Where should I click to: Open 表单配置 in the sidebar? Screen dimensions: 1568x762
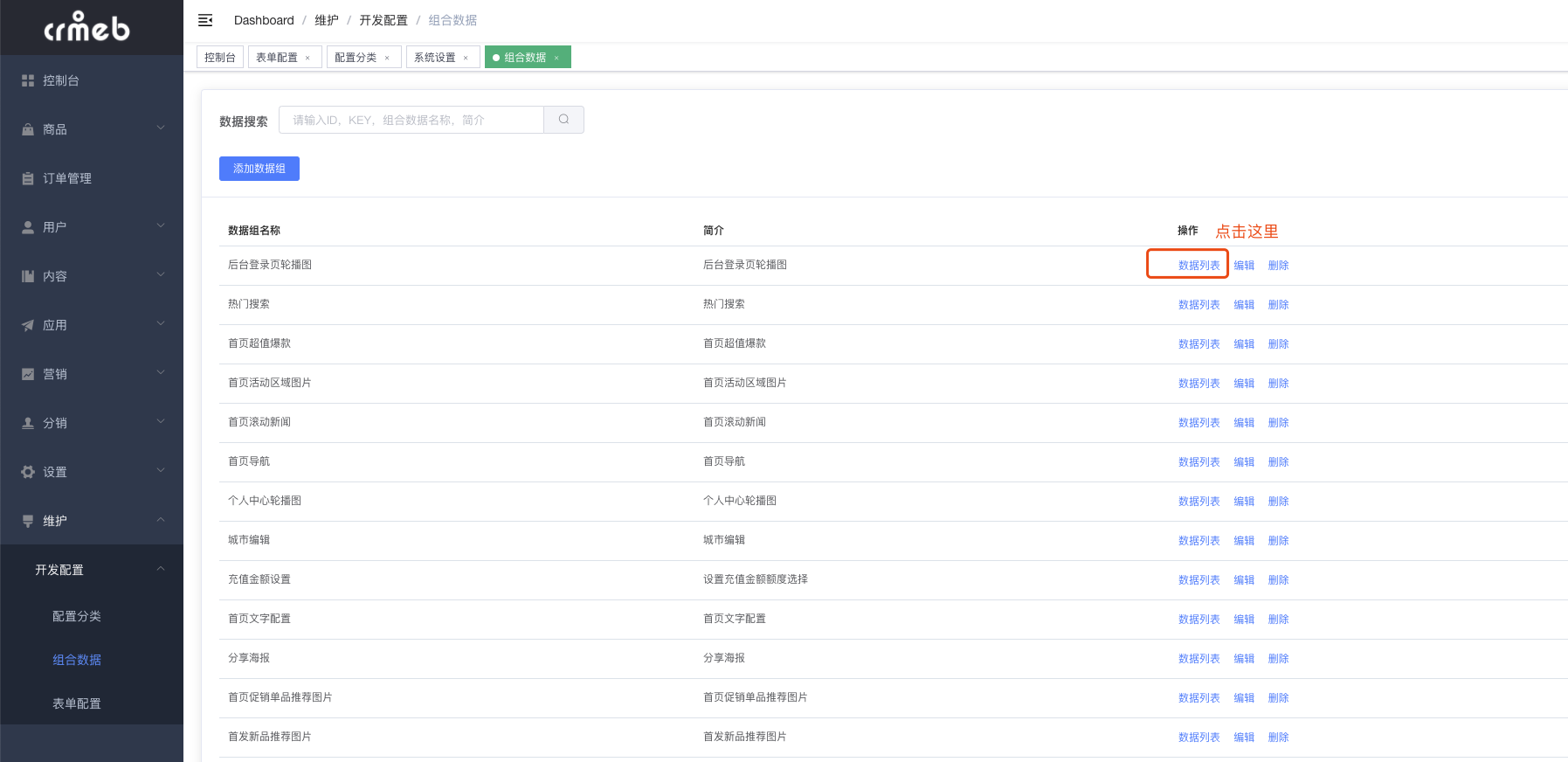[77, 703]
